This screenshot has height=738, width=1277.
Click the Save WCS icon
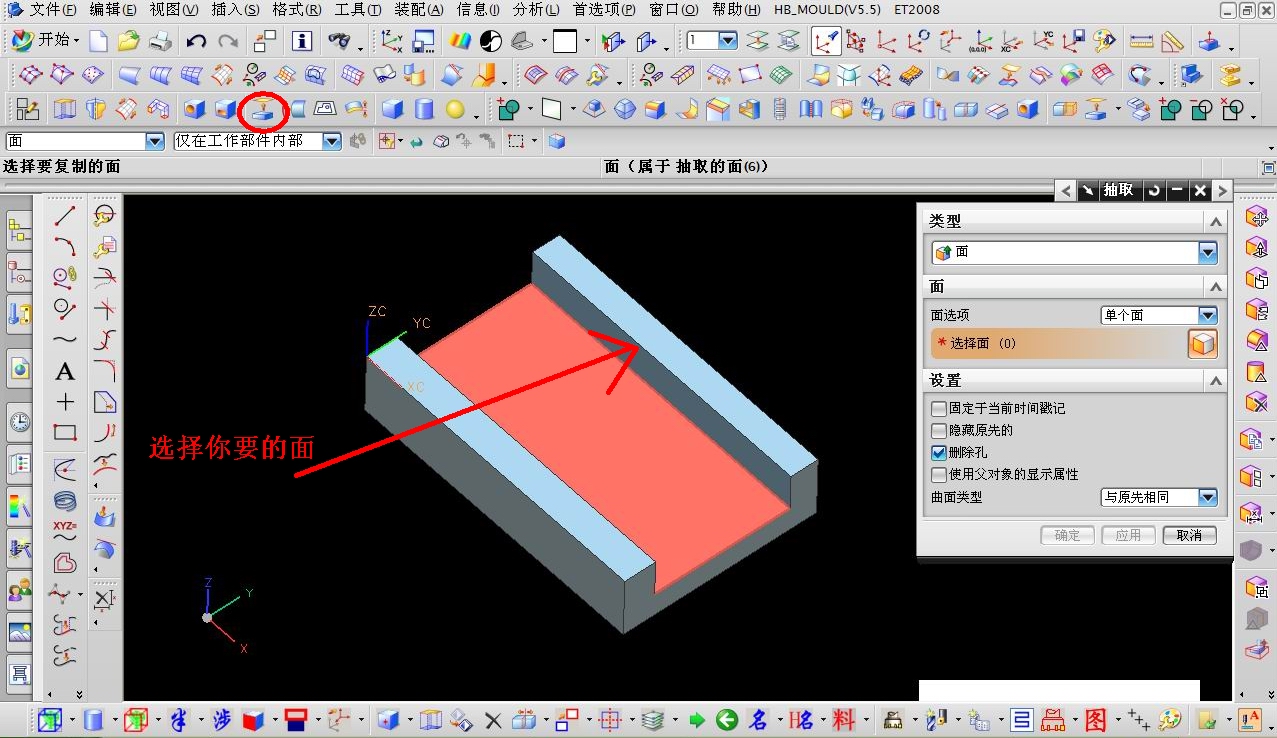coord(1073,42)
